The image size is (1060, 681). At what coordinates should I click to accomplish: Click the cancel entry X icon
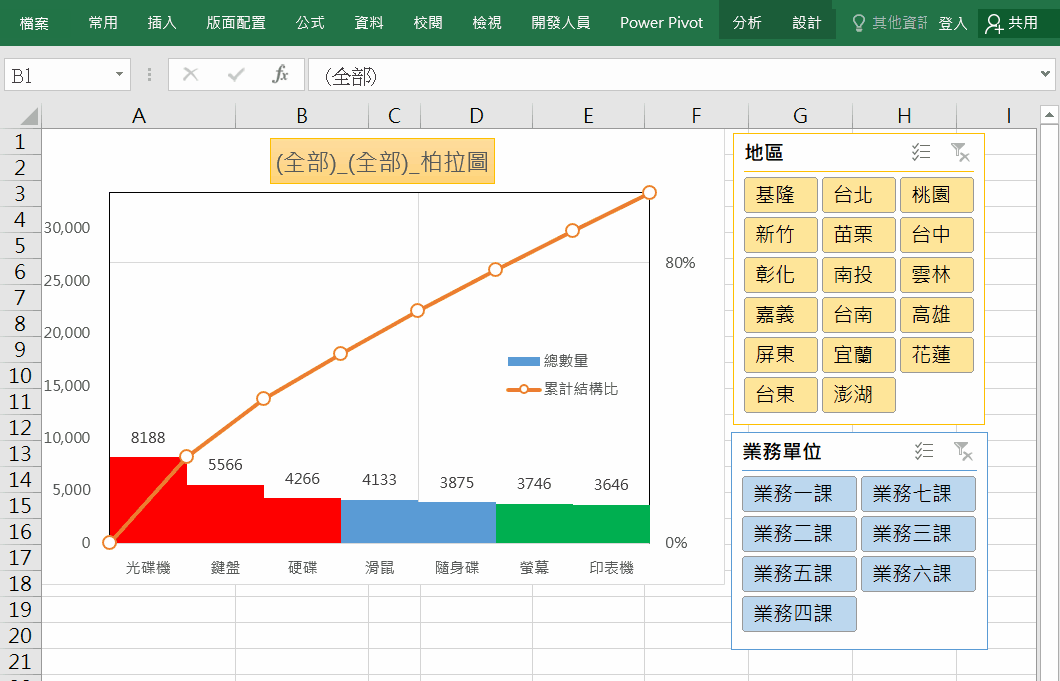point(191,75)
